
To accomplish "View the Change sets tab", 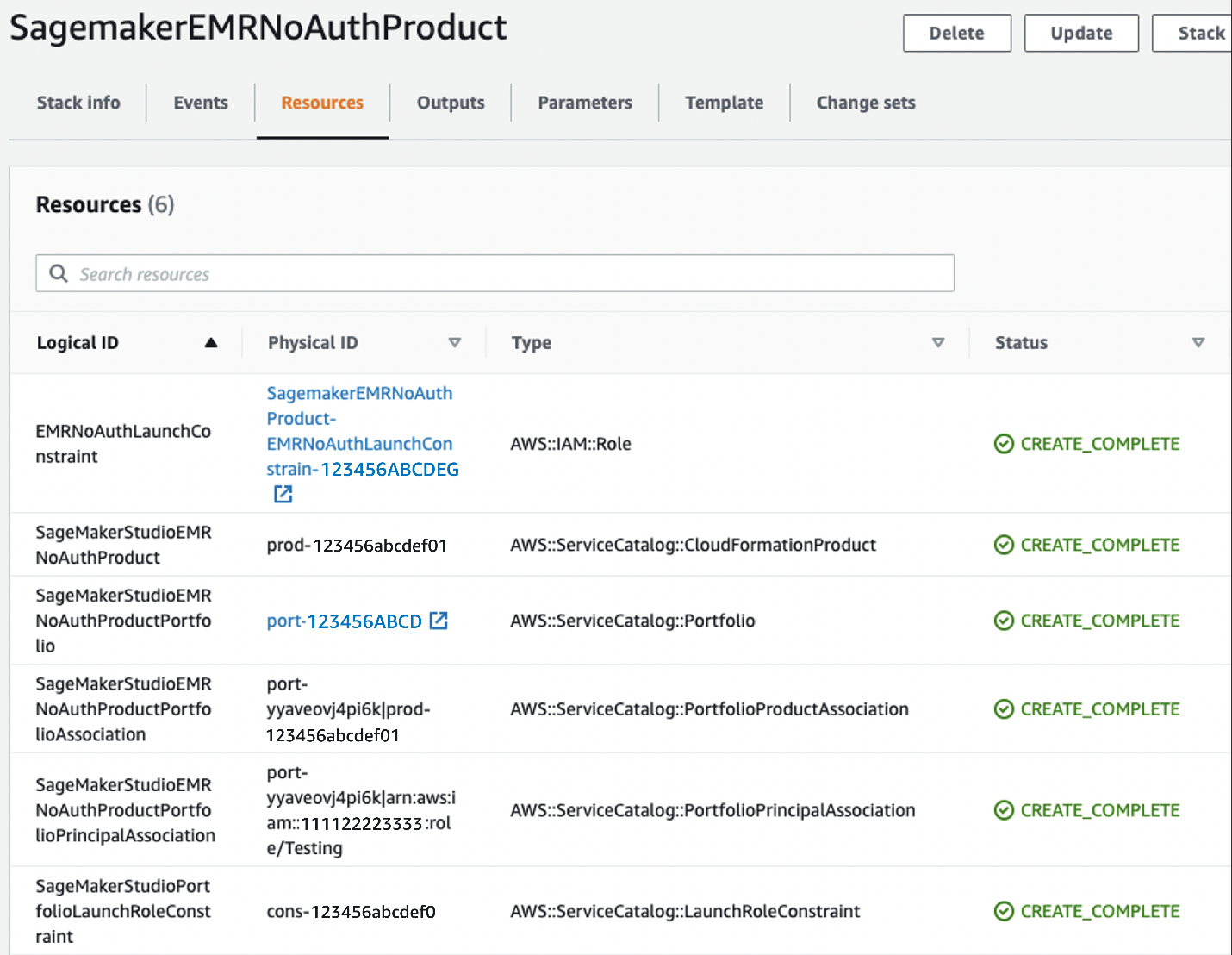I will coord(865,103).
